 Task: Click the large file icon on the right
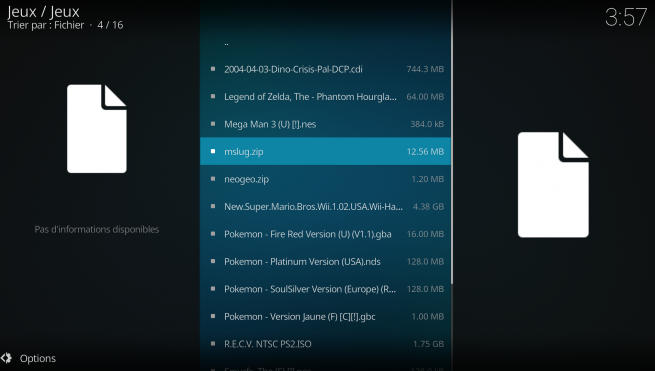click(553, 185)
